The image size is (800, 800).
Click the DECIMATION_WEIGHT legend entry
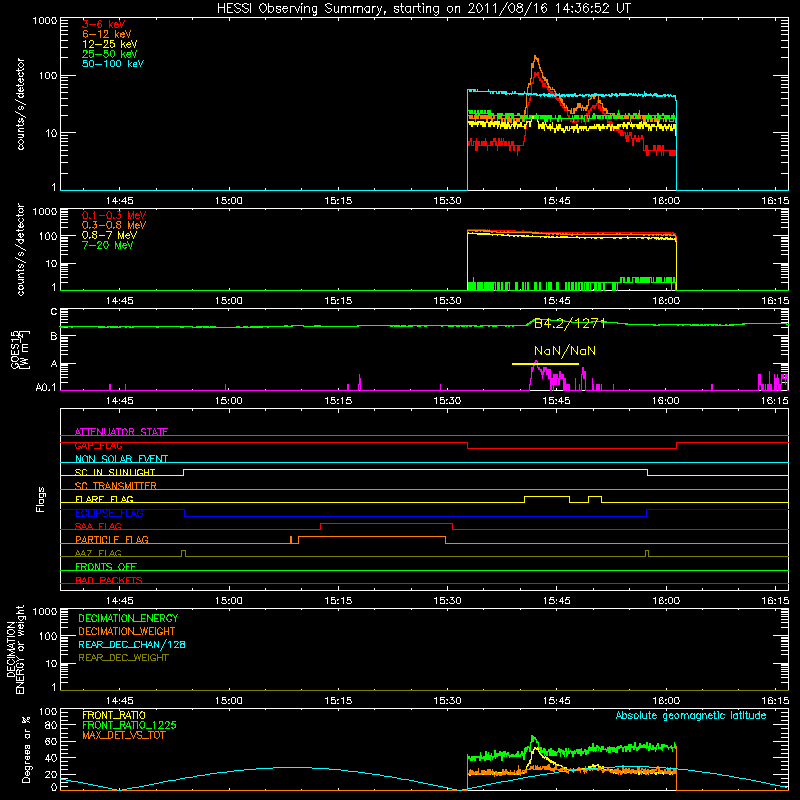pyautogui.click(x=127, y=631)
